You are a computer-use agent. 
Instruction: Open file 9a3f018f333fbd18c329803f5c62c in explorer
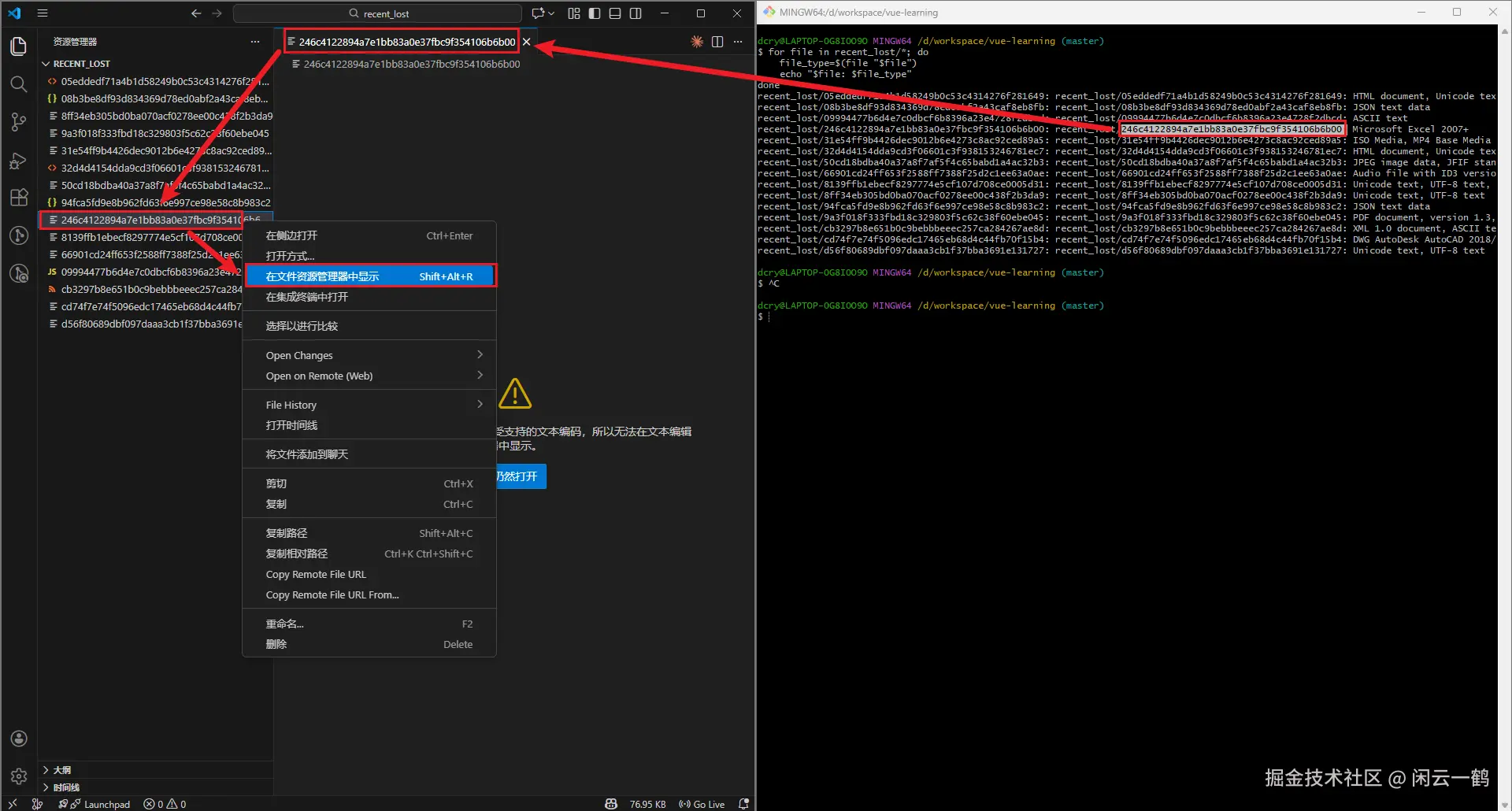click(156, 133)
